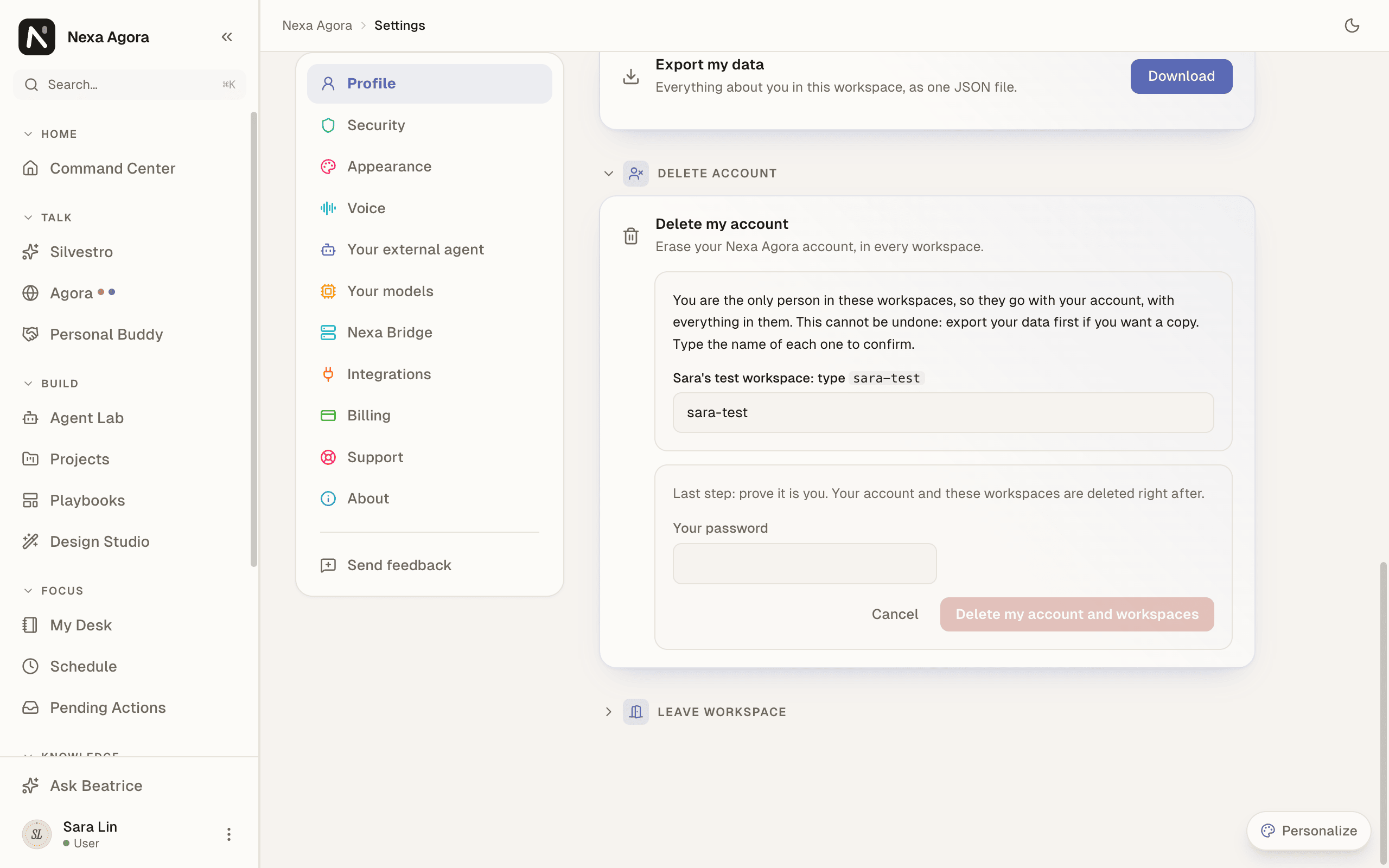Select the Security settings tab

[429, 125]
